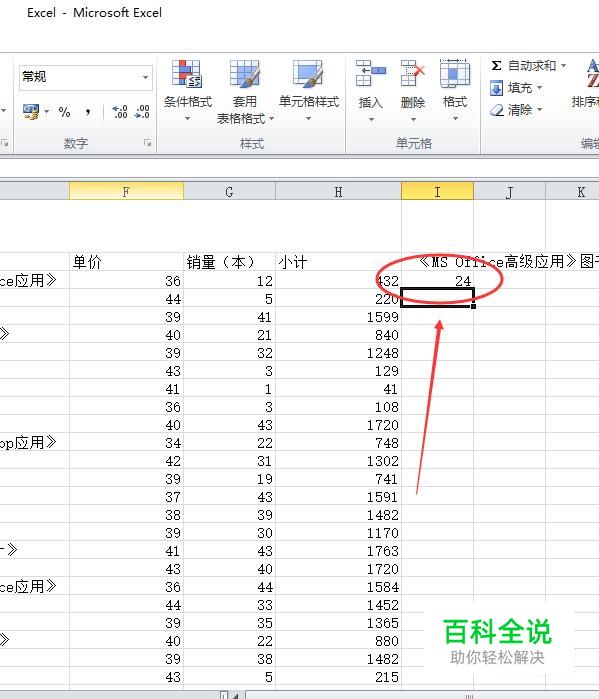Click the subtotal cell 741
The image size is (599, 699).
[x=338, y=479]
